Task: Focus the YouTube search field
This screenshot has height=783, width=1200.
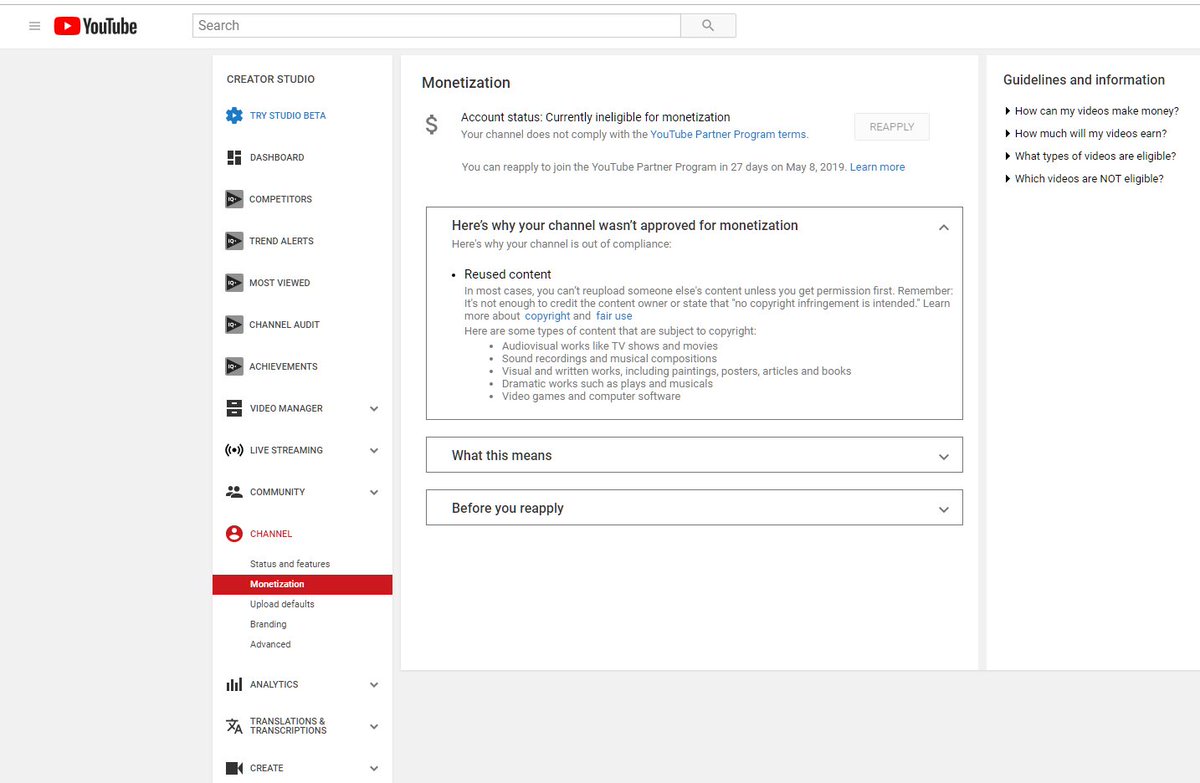Action: (437, 26)
